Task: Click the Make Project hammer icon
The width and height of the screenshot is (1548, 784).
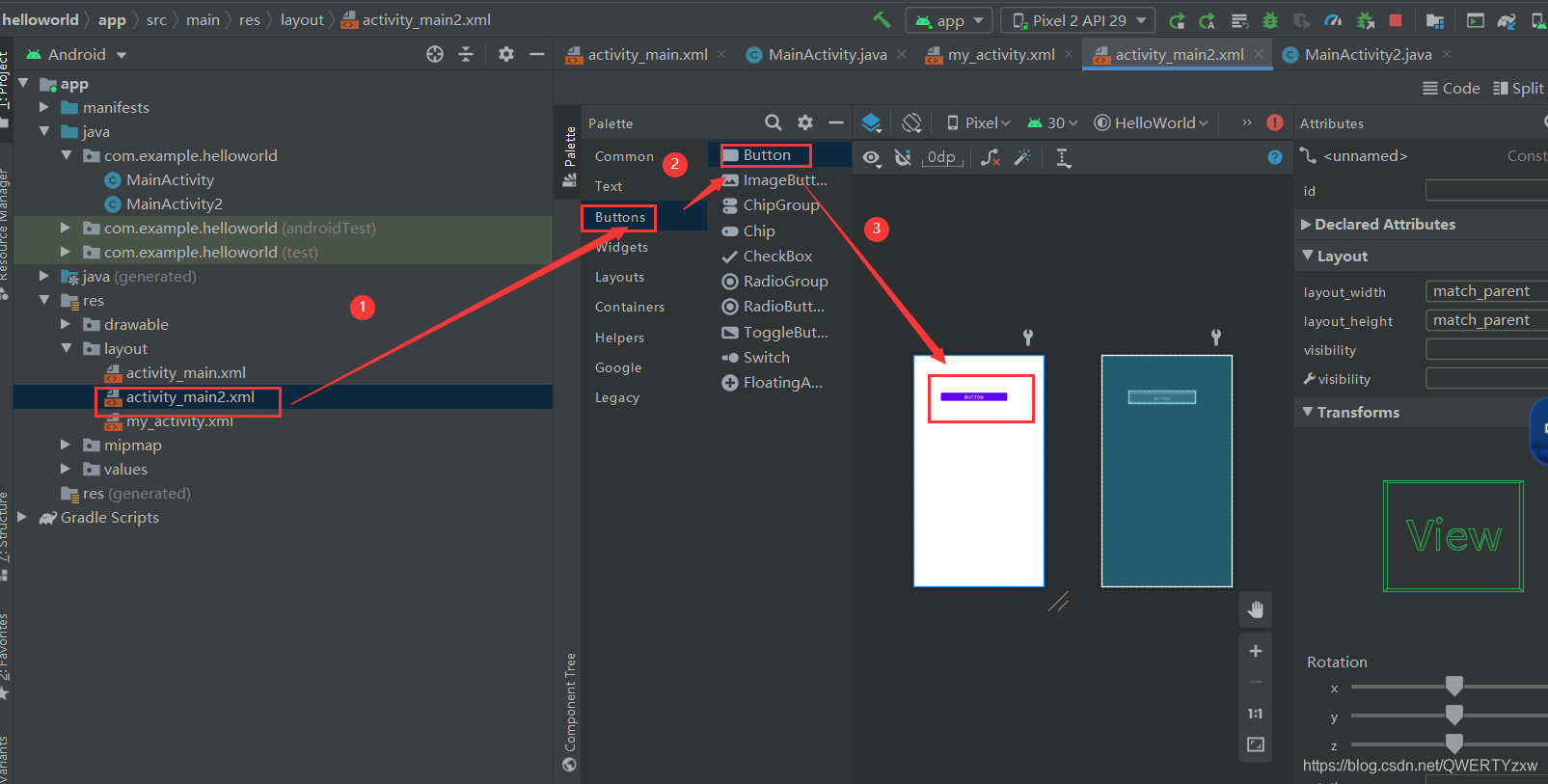Action: point(882,19)
